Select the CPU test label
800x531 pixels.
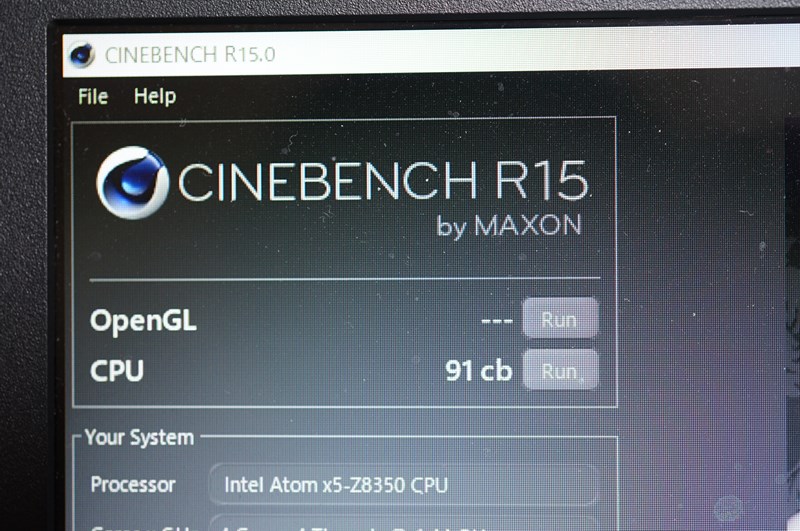pyautogui.click(x=117, y=371)
